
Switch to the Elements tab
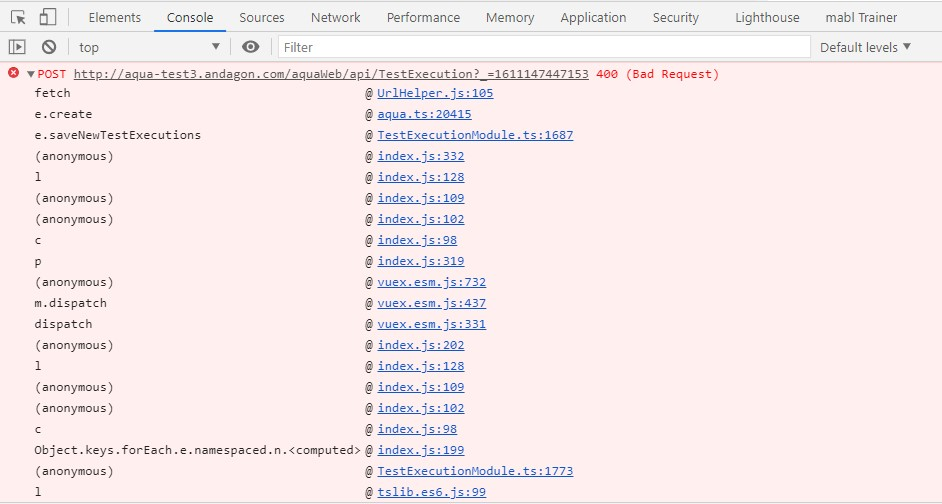(114, 18)
